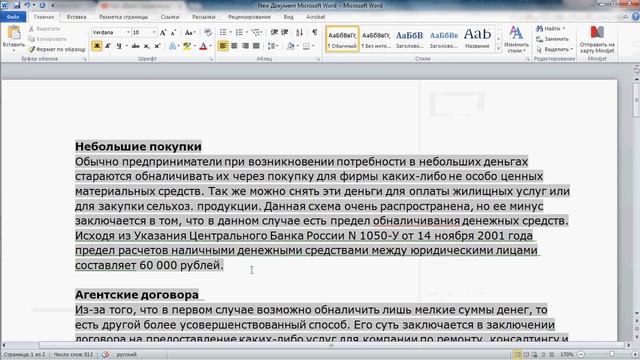The height and width of the screenshot is (360, 640).
Task: Click the Bullets list icon
Action: [223, 32]
